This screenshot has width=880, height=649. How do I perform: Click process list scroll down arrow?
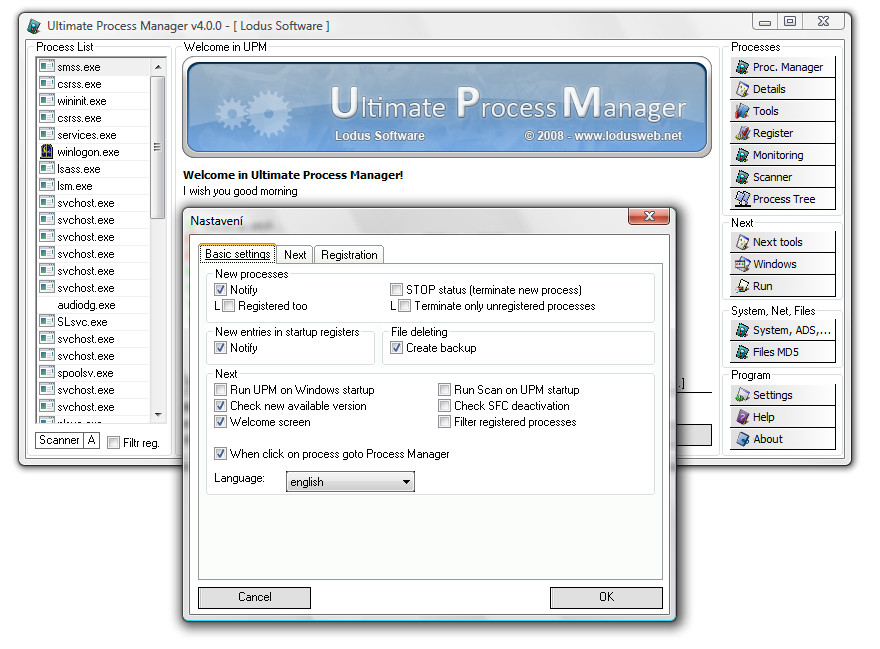pyautogui.click(x=158, y=415)
